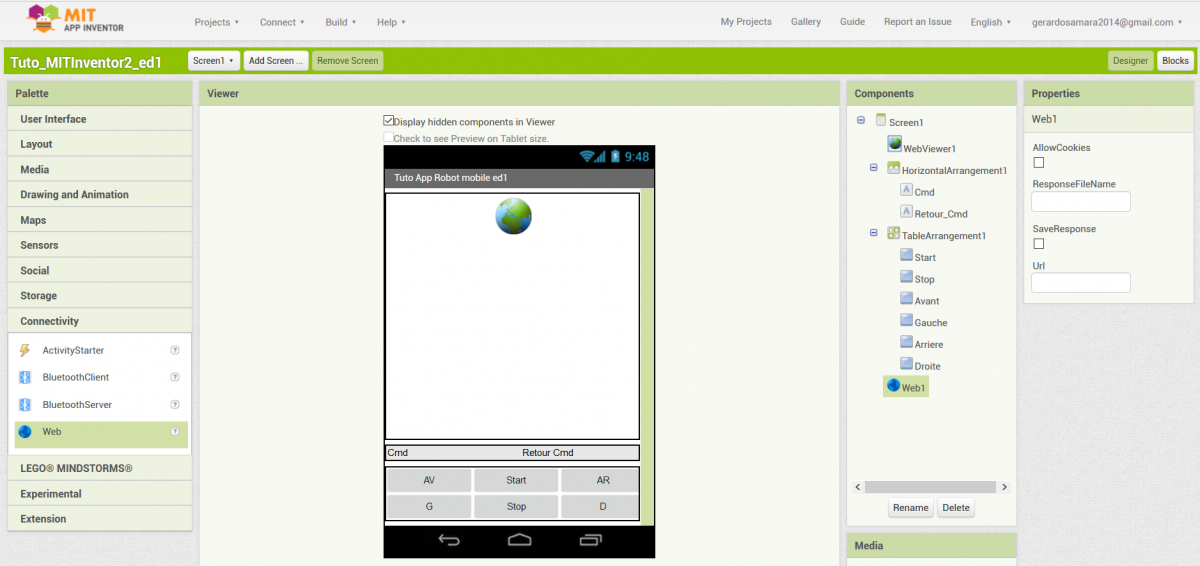Open help for ActivityStarter component
This screenshot has height=566, width=1200.
click(x=175, y=350)
